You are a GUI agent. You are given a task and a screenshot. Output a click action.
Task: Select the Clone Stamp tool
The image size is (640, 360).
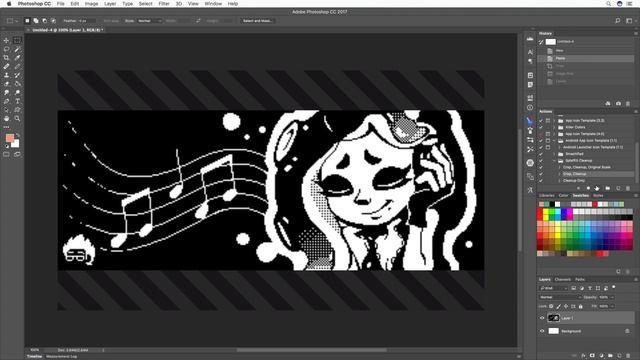click(x=6, y=75)
